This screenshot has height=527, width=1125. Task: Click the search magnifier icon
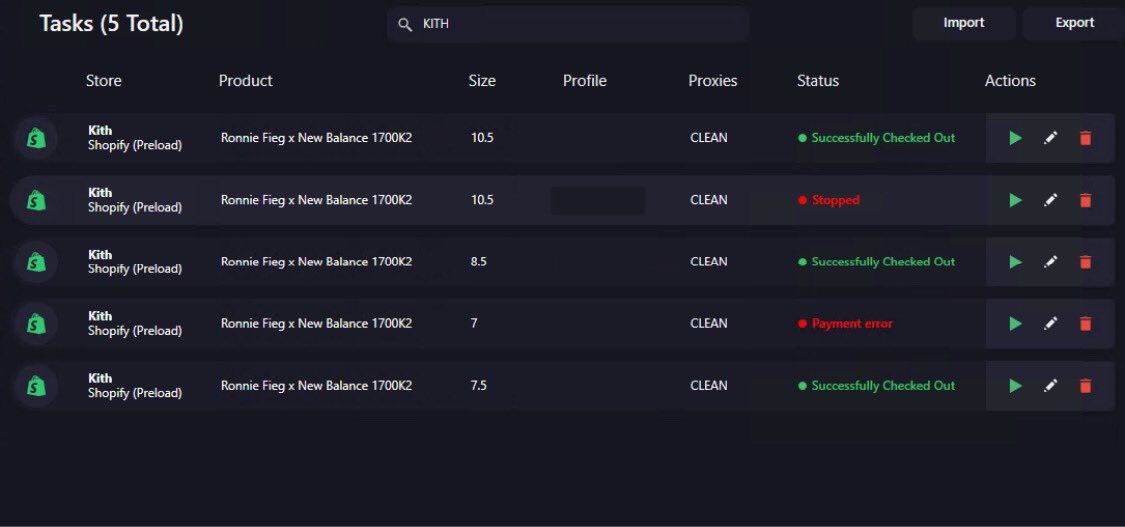(x=405, y=24)
